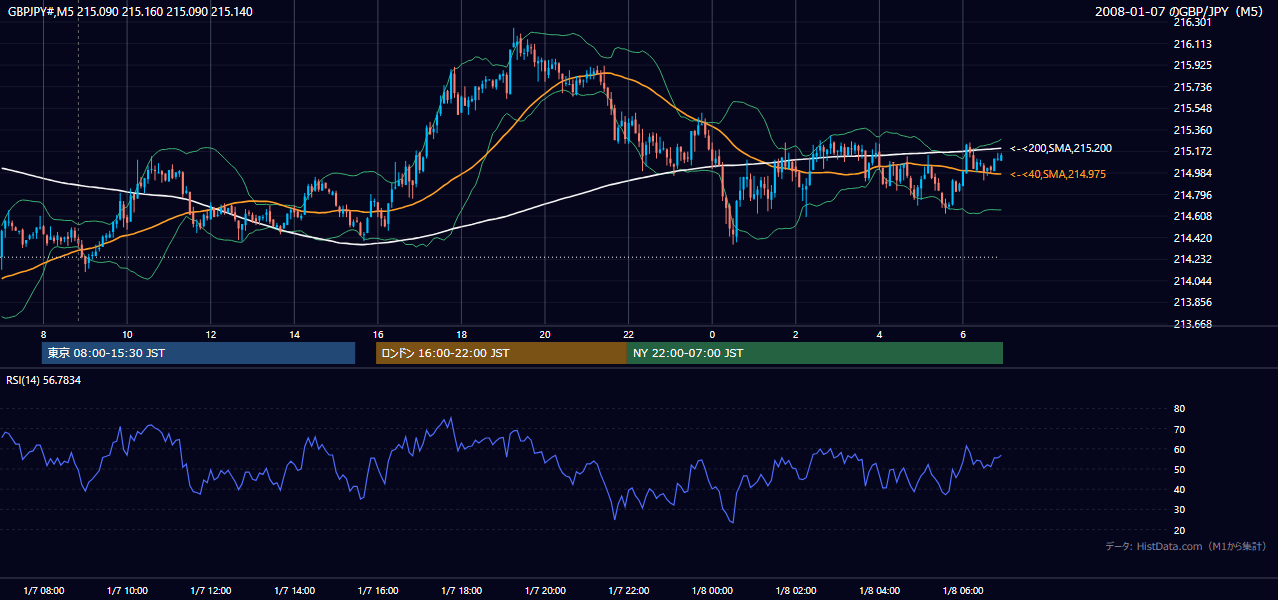Click price axis value 216.113

[x=1192, y=44]
